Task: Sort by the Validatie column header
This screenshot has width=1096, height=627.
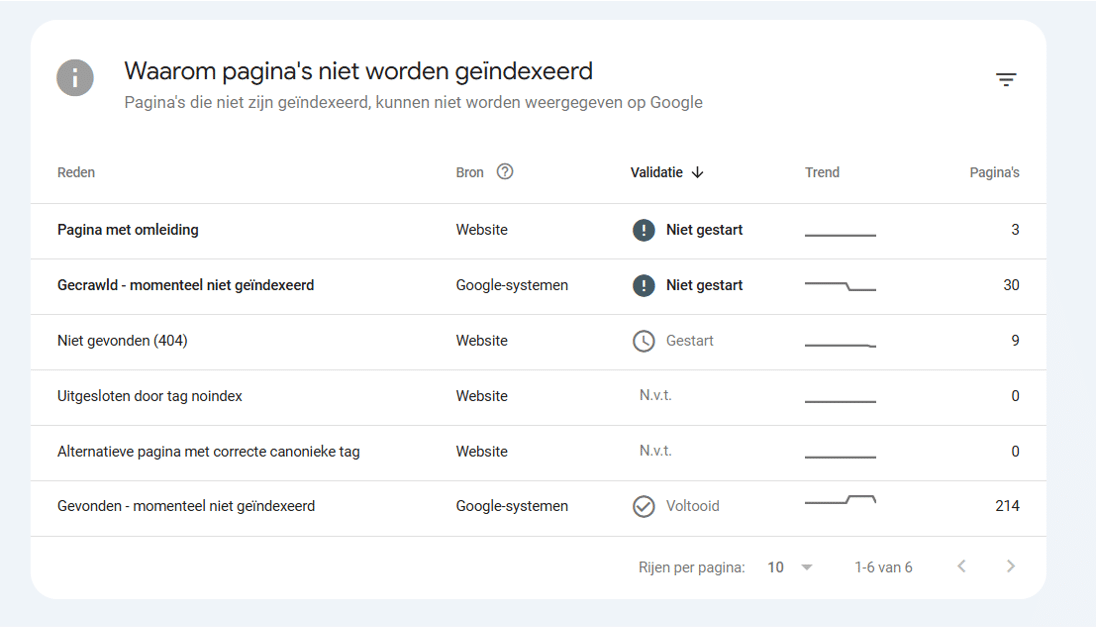Action: (x=656, y=173)
